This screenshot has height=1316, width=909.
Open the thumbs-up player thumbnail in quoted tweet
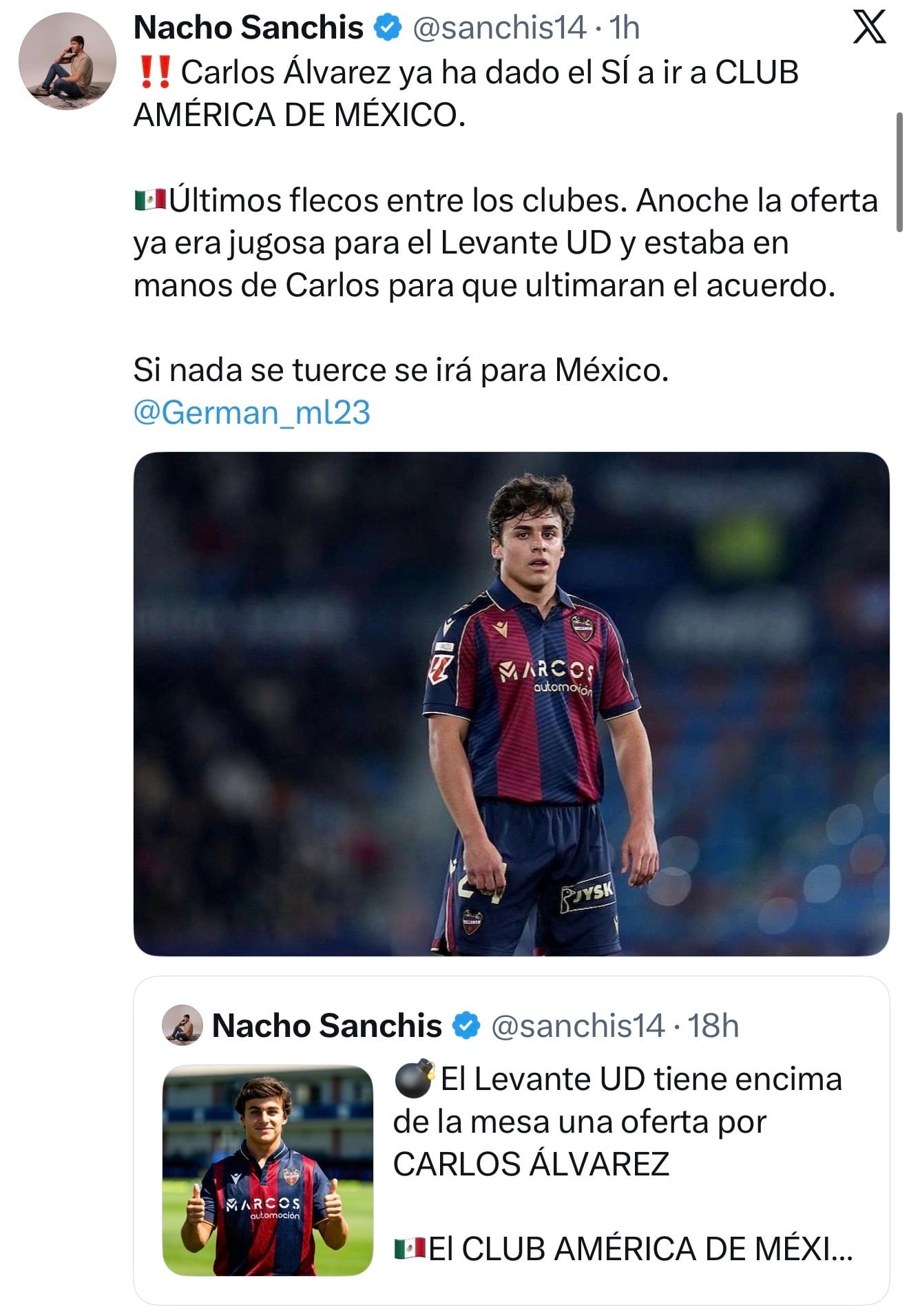click(x=268, y=1170)
